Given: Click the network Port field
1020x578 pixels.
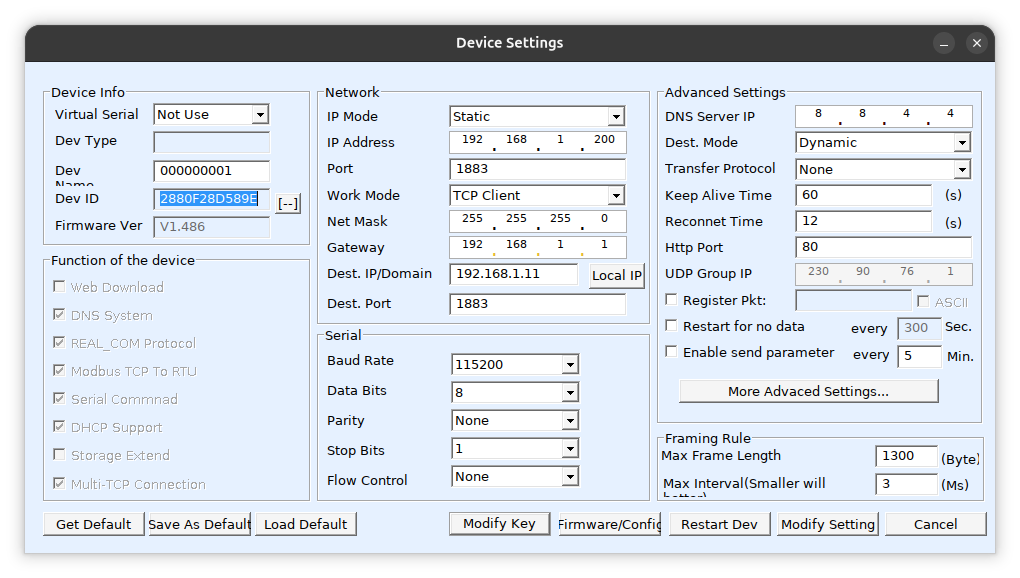Looking at the screenshot, I should [x=537, y=169].
